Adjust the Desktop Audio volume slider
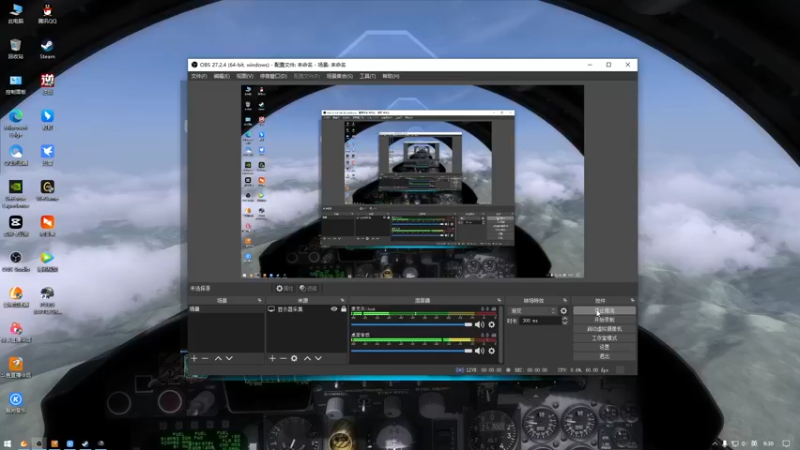This screenshot has width=800, height=450. [412, 351]
